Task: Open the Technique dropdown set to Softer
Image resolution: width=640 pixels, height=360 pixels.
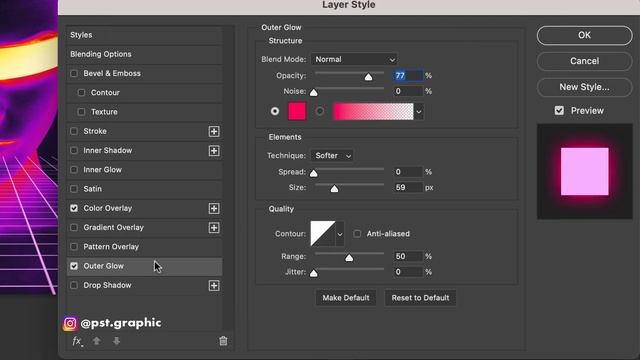Action: 332,156
